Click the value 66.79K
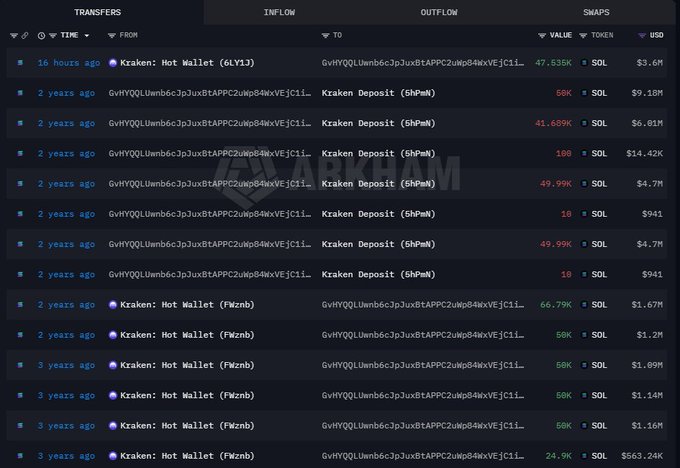 coord(556,304)
